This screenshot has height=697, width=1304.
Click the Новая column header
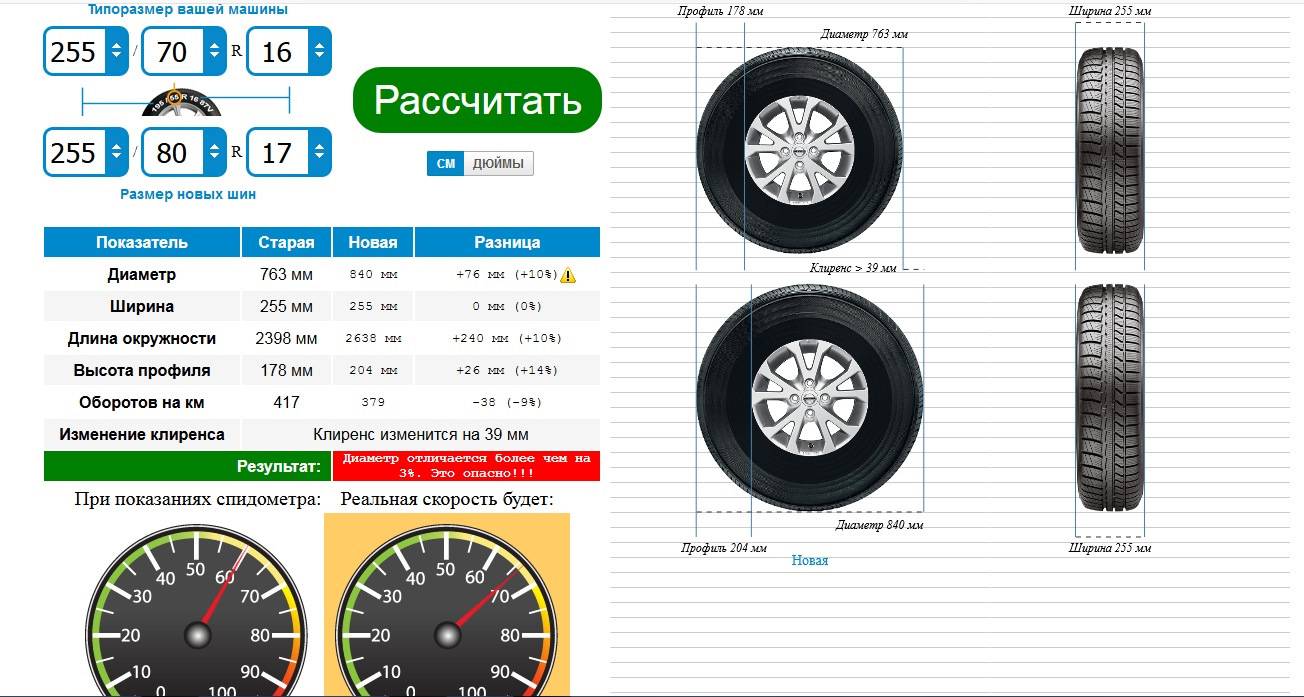pyautogui.click(x=373, y=242)
